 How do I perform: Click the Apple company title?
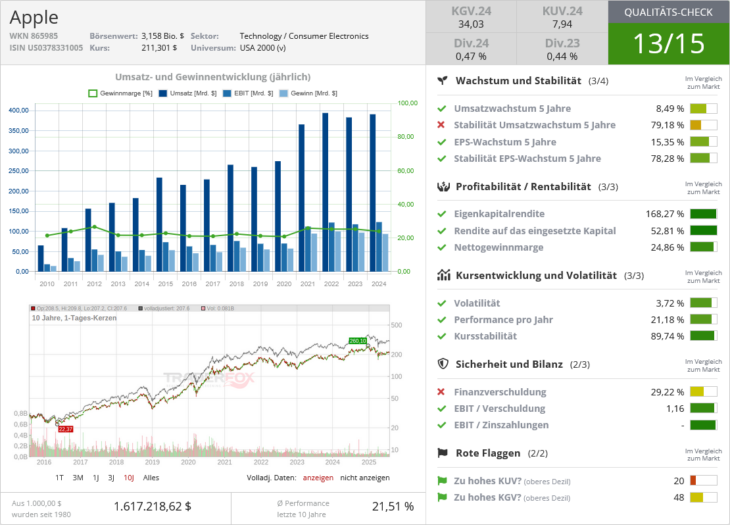point(34,17)
